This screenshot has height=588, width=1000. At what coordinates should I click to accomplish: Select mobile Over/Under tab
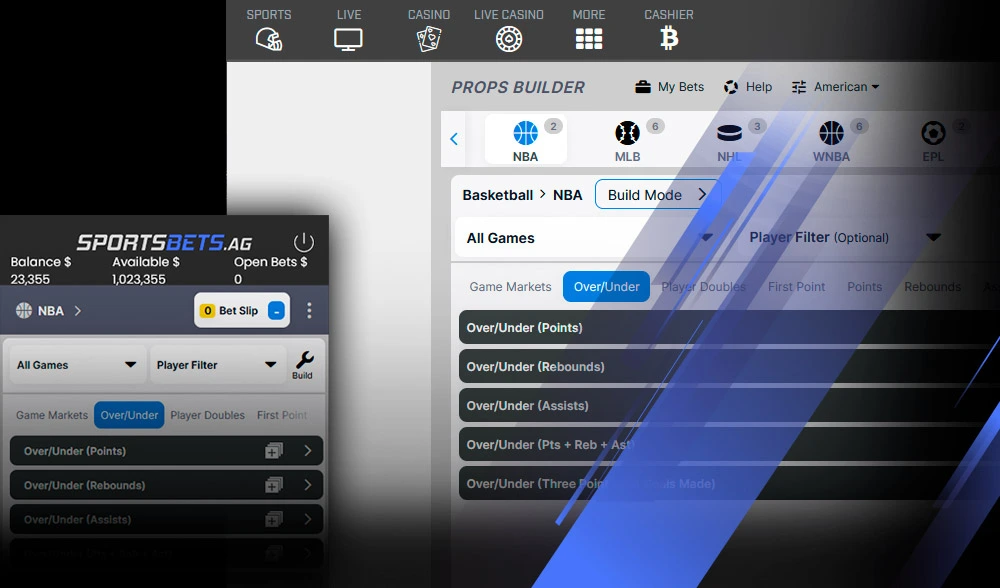point(129,415)
